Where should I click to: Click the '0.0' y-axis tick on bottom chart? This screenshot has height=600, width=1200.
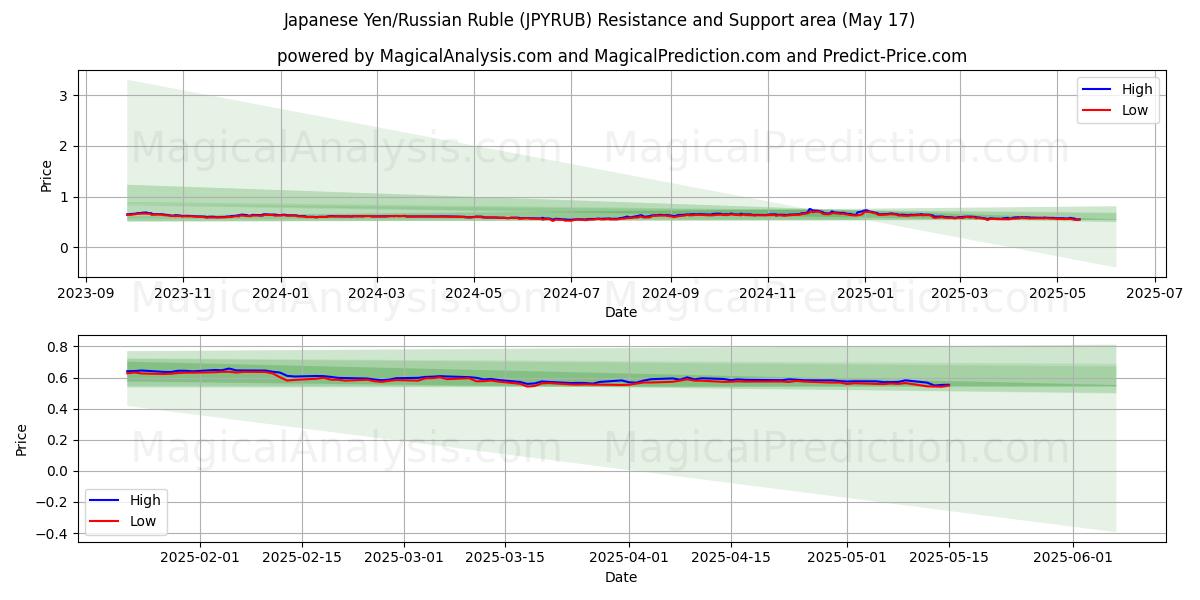point(56,471)
